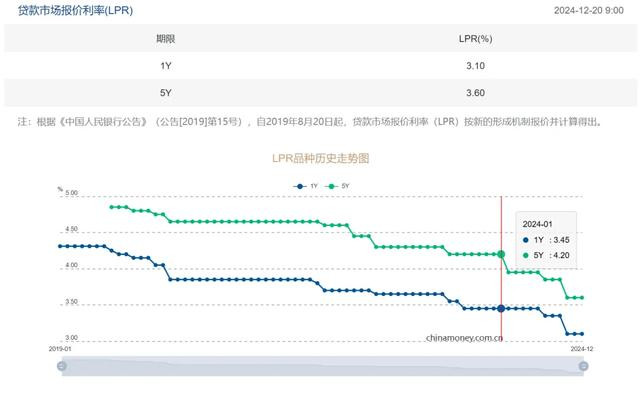Click the 贷款市场报价利率(LPR) title
Screen dimensions: 640x393
click(x=76, y=10)
